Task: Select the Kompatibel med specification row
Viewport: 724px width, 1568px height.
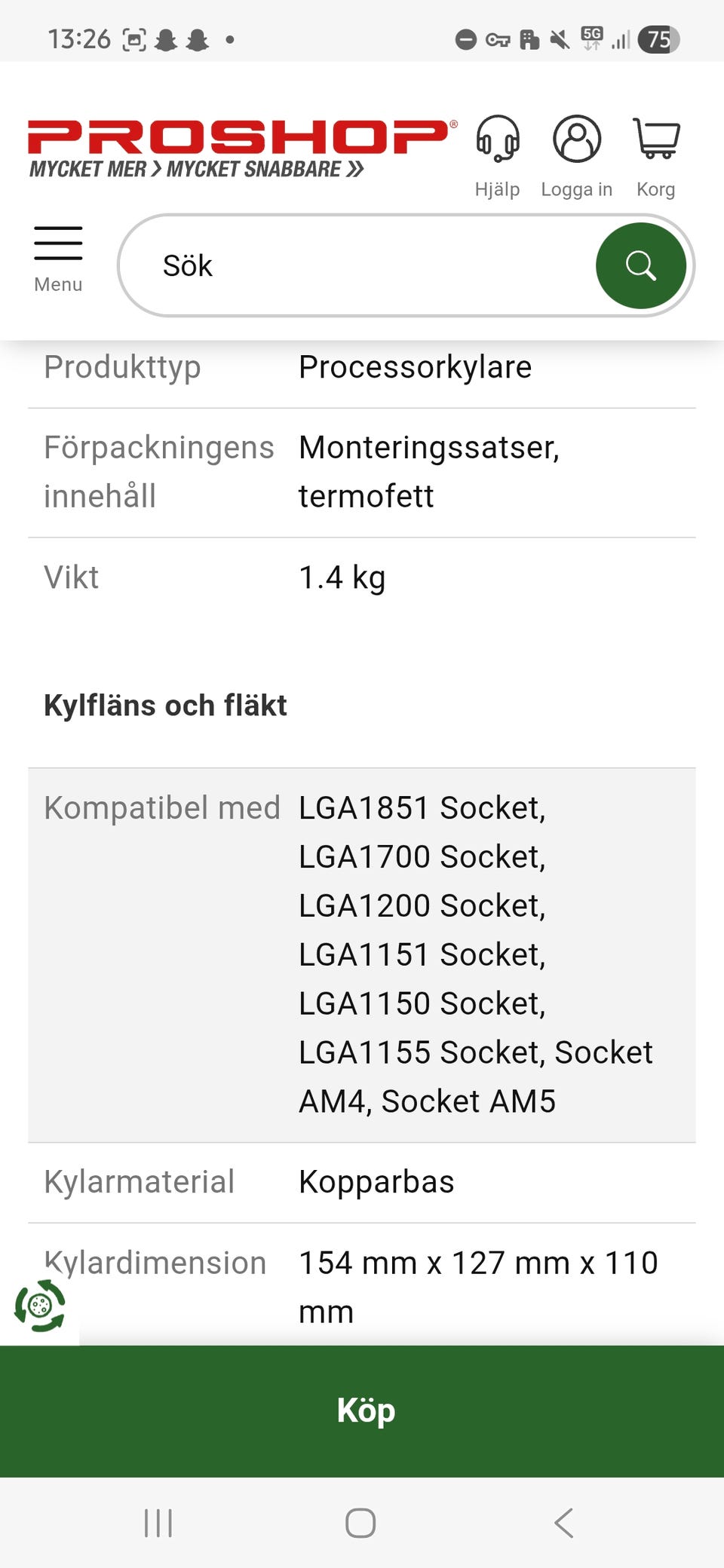Action: [x=362, y=954]
